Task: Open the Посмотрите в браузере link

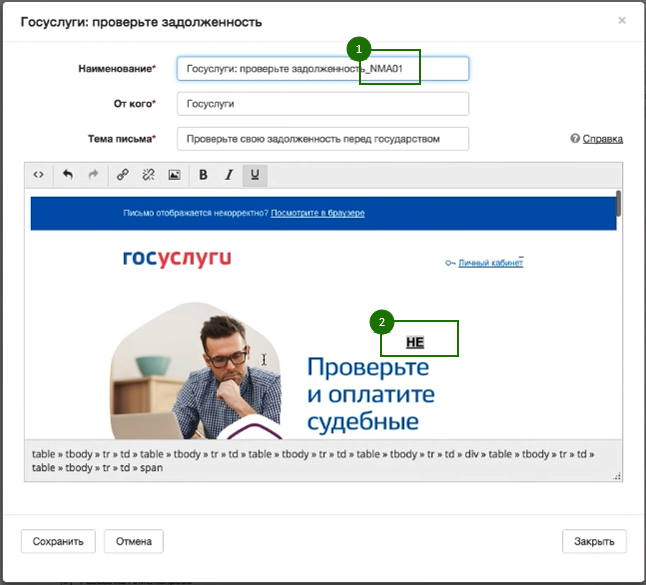Action: tap(318, 213)
